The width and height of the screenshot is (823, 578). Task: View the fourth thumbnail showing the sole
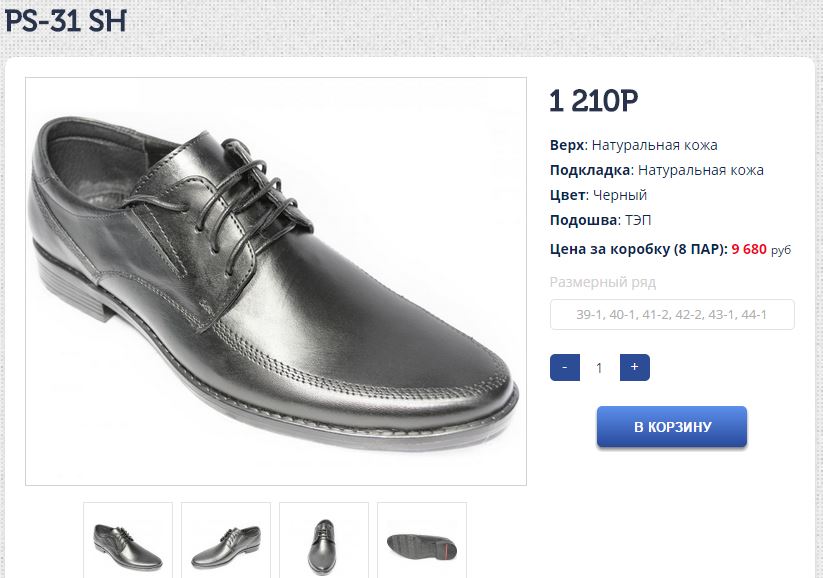421,540
